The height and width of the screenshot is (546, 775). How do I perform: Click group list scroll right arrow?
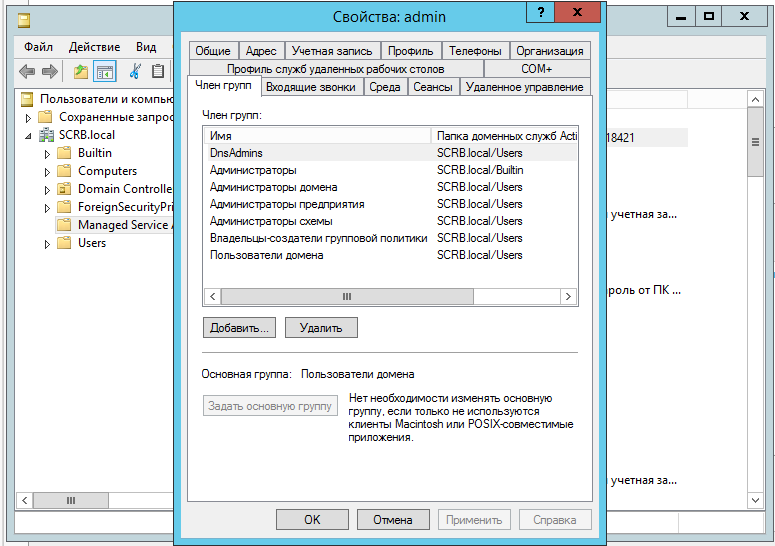[568, 296]
